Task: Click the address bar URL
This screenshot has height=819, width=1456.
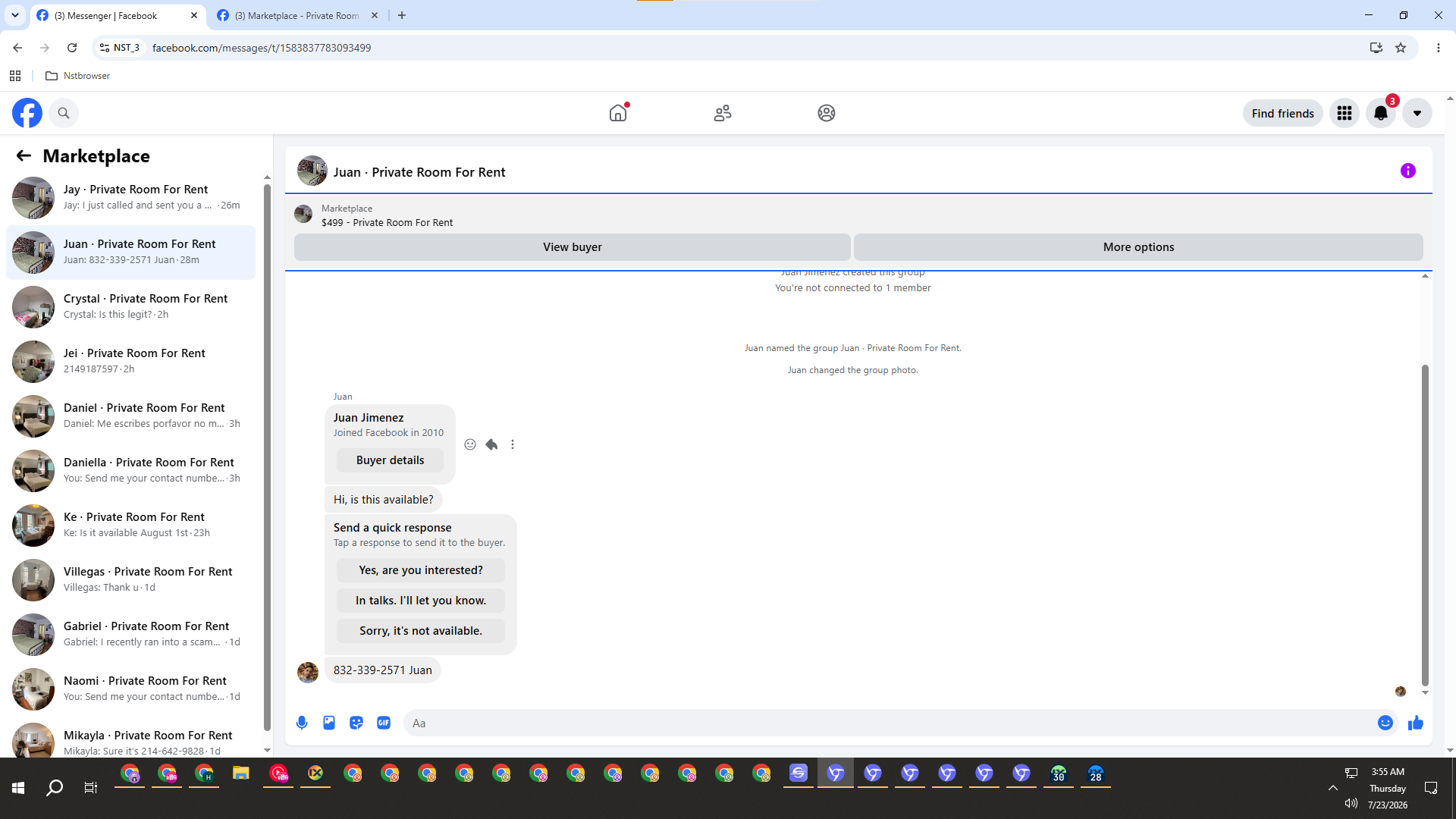Action: click(262, 48)
